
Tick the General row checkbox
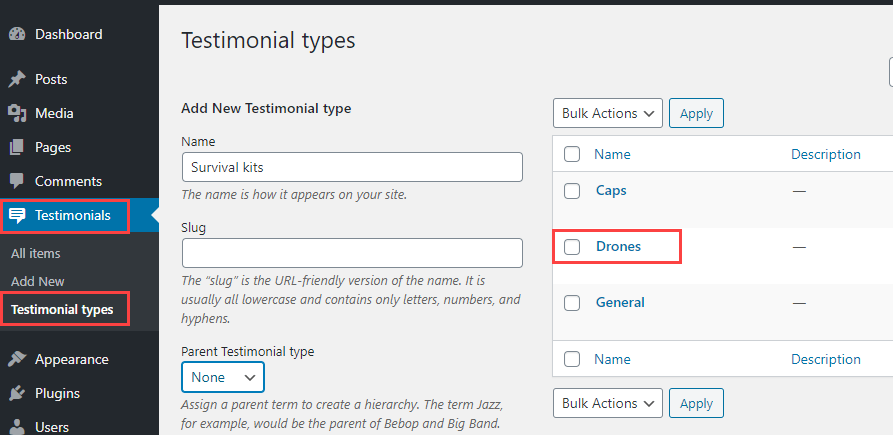[572, 303]
